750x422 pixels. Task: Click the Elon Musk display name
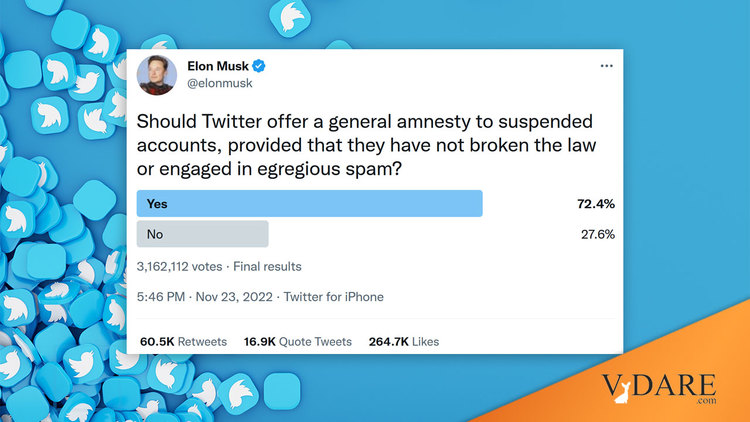pos(218,66)
